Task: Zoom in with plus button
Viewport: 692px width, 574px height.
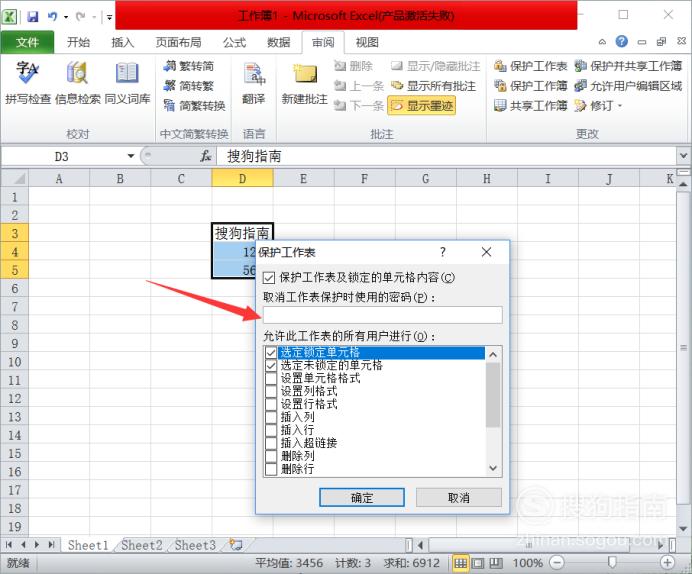Action: 667,563
